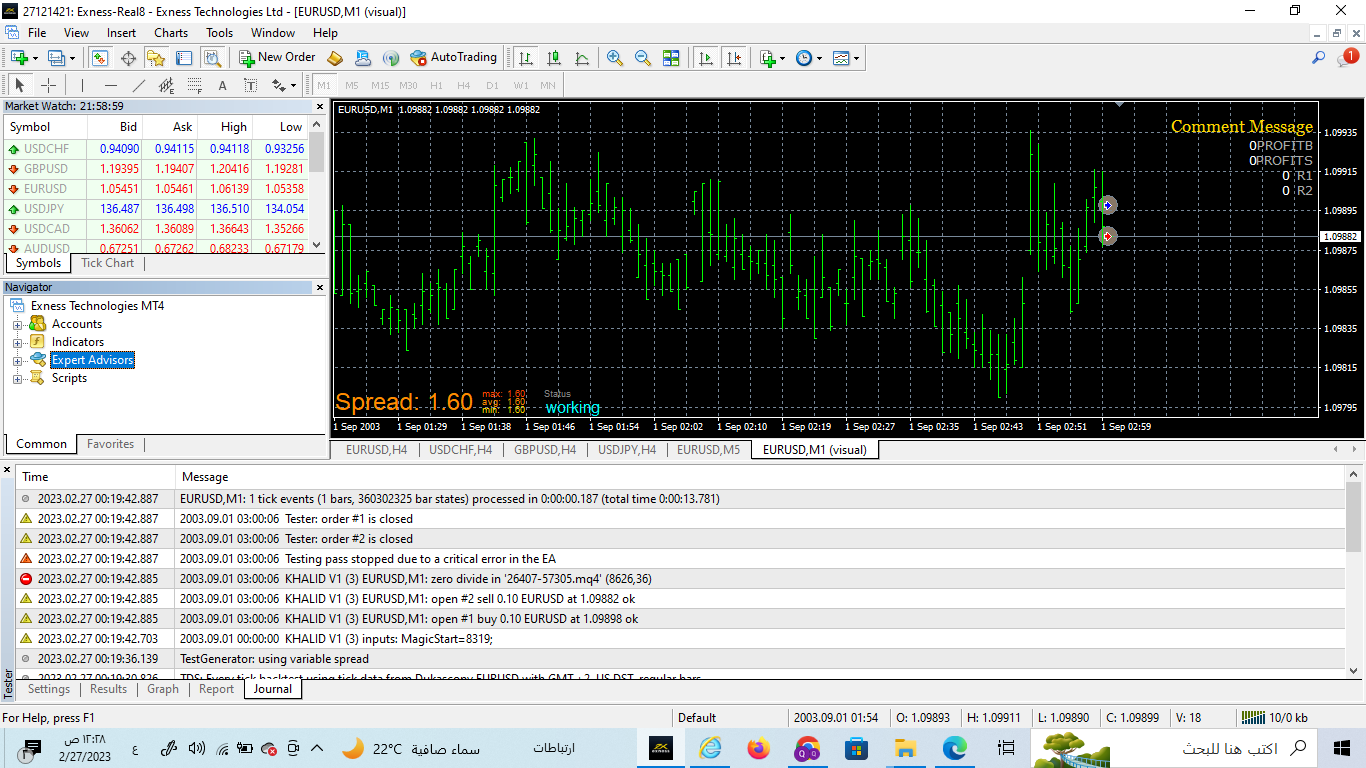Click the search magnifier icon

1319,58
